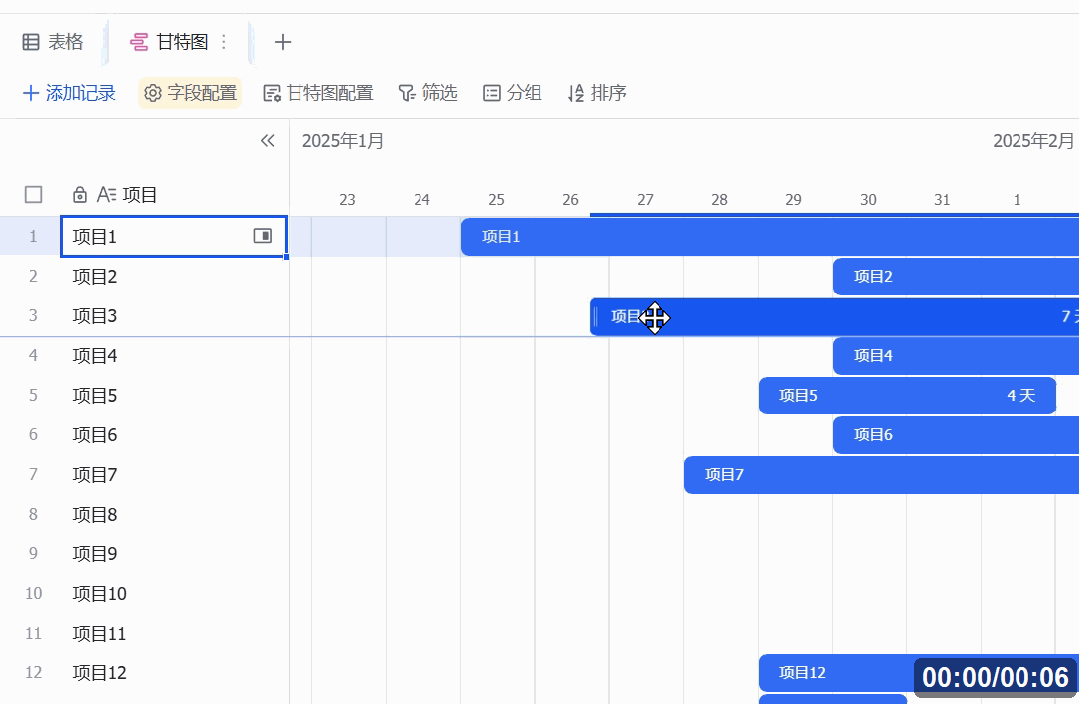This screenshot has width=1079, height=704.
Task: Select the 项目12 row in the list
Action: (x=100, y=673)
